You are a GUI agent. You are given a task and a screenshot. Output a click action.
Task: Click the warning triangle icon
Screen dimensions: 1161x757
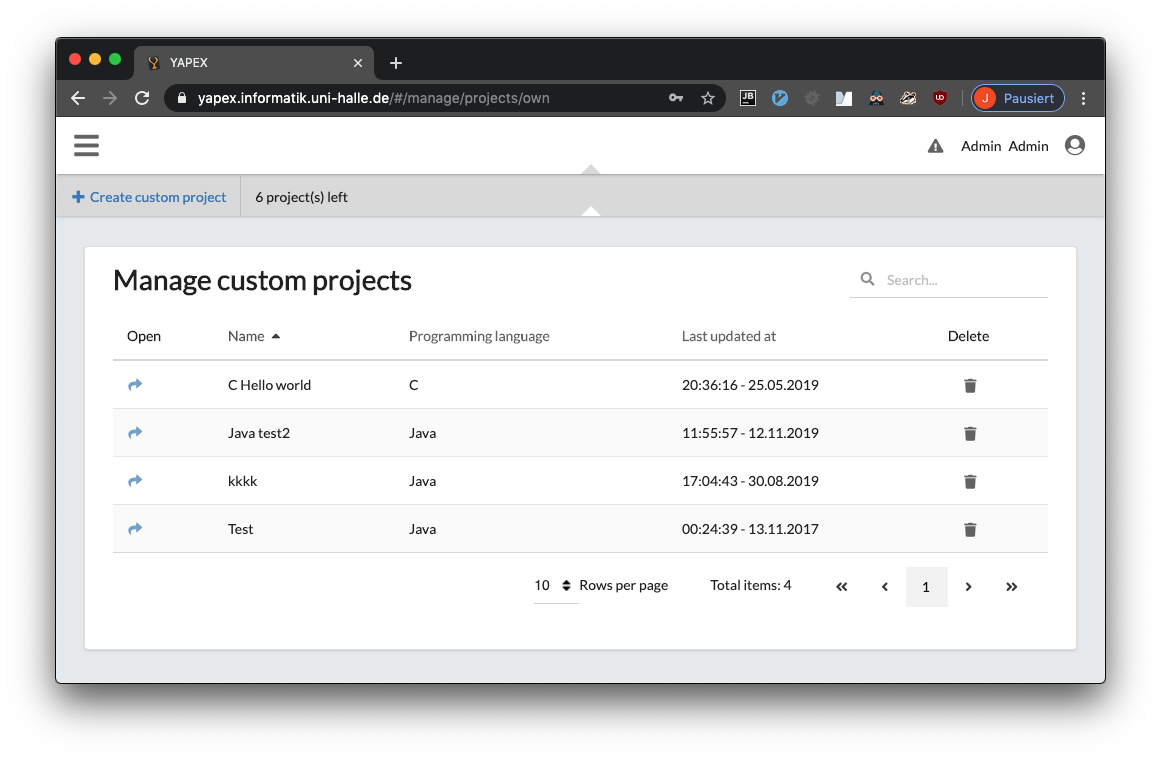(x=935, y=146)
